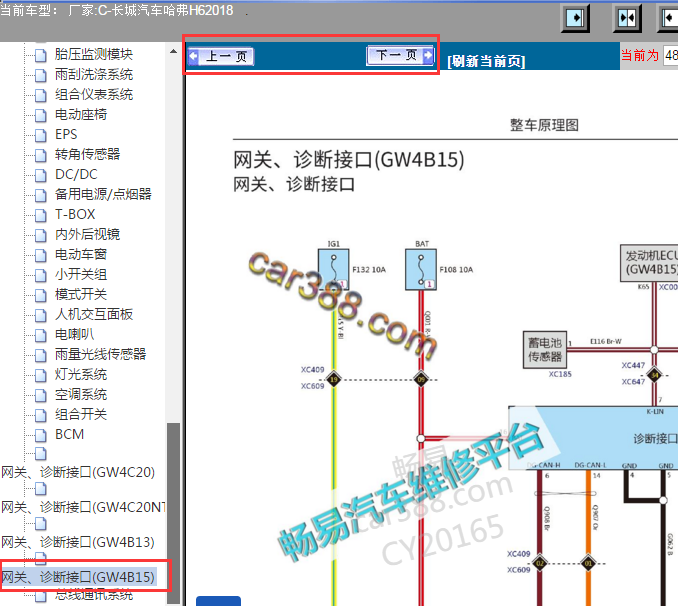Click tree scrollbar up arrow

tap(173, 51)
